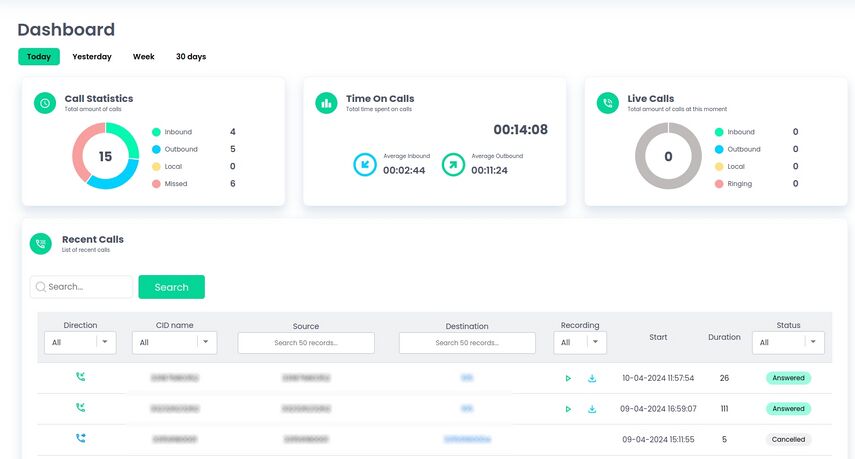Click the Average Inbound arrow icon

point(365,164)
